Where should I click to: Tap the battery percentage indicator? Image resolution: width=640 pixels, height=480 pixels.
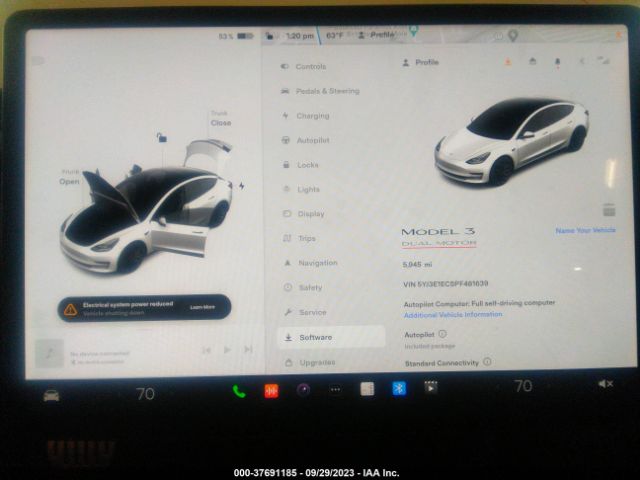click(x=236, y=36)
